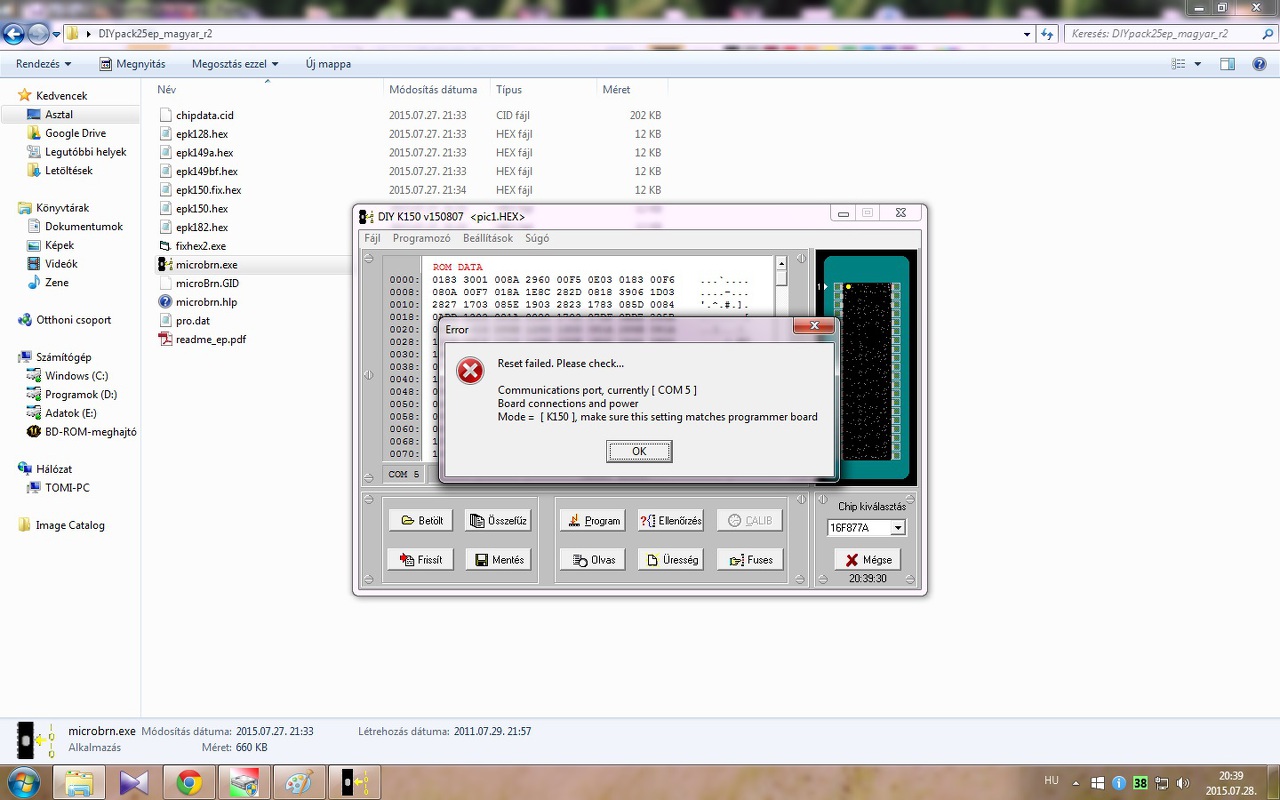
Task: Click the COM 5 tab
Action: [x=404, y=474]
